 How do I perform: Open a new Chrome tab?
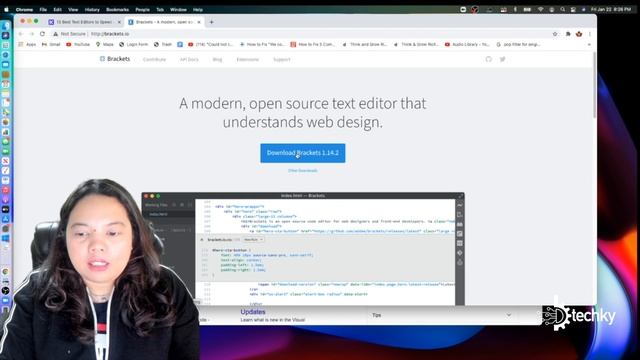[211, 22]
